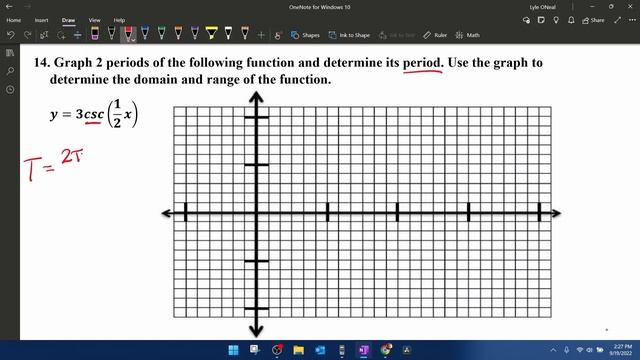Select the tan pencil at the row's end

point(244,33)
